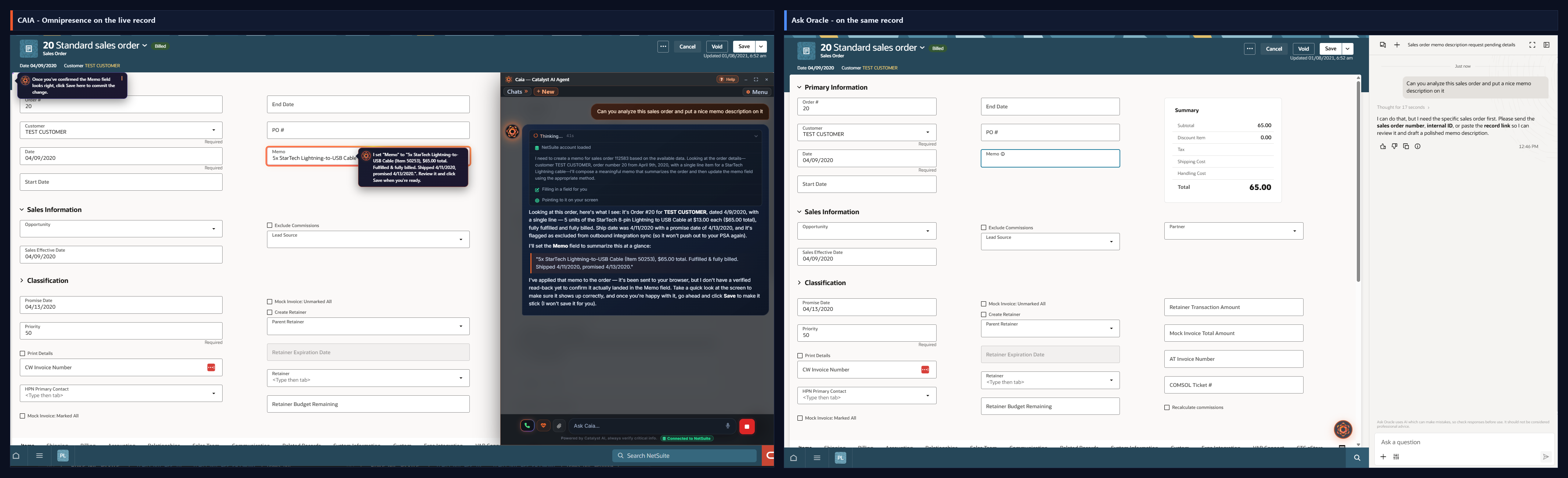1568x478 pixels.
Task: Open the Opportunity dropdown in the CAIA window
Action: pos(214,229)
